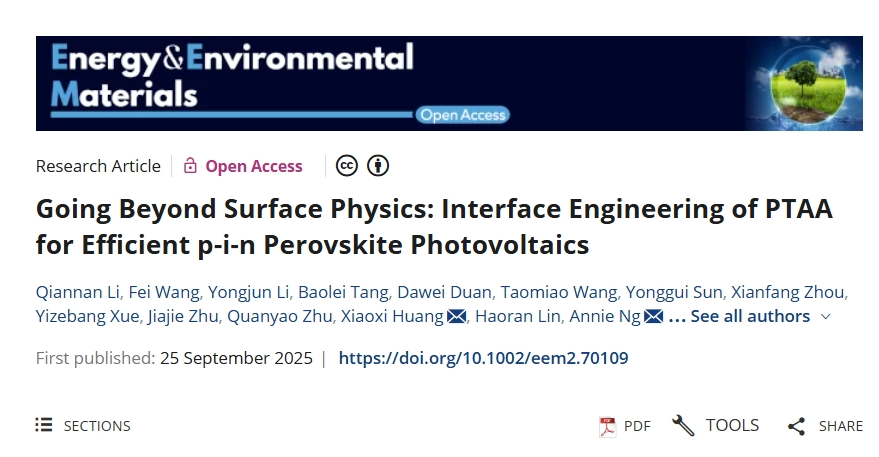Image resolution: width=879 pixels, height=457 pixels.
Task: Click envelope icon beside Annie Ng
Action: pos(654,317)
